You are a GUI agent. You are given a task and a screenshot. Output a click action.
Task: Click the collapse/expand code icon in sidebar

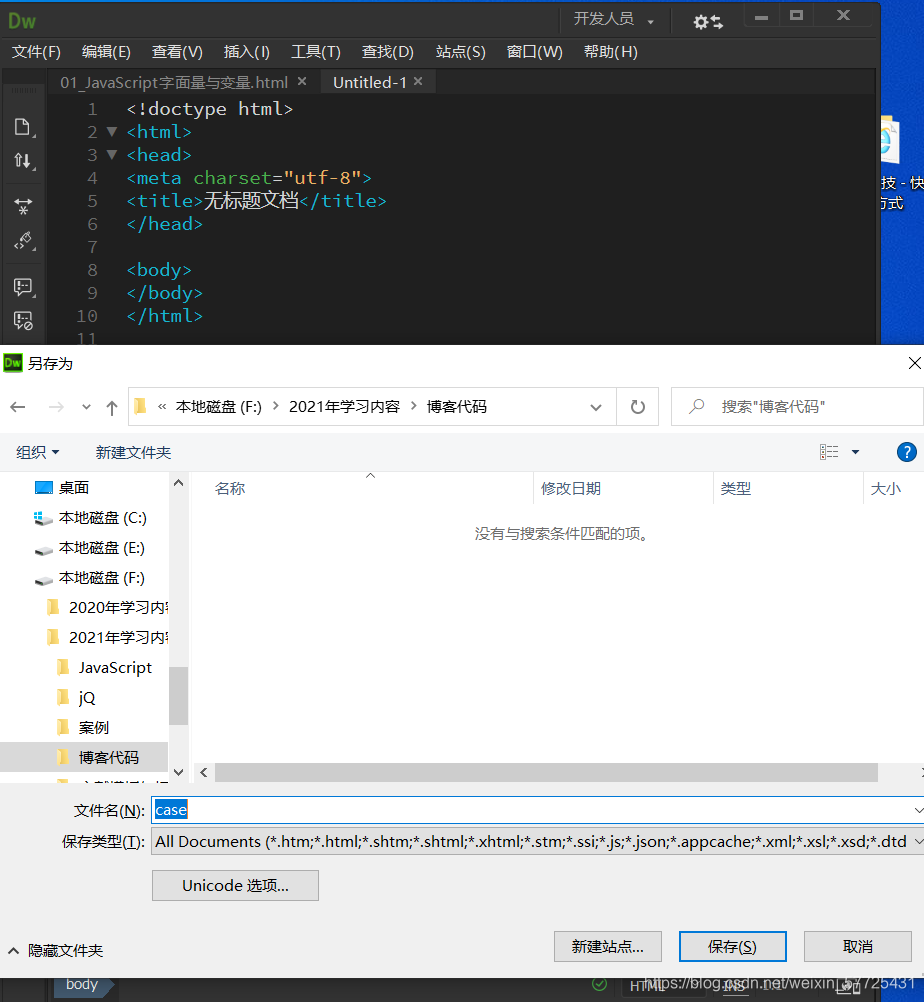[23, 206]
